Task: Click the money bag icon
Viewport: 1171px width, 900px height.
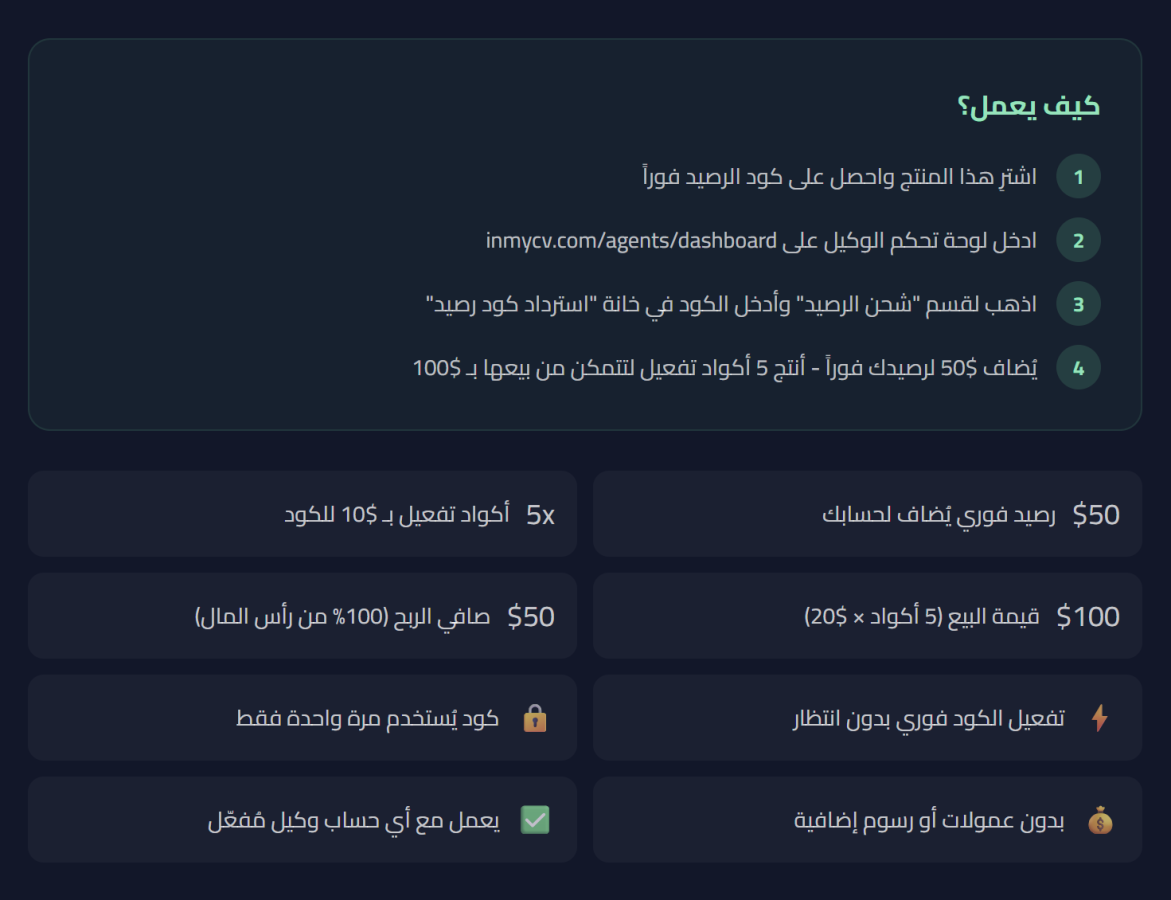Action: 1100,821
